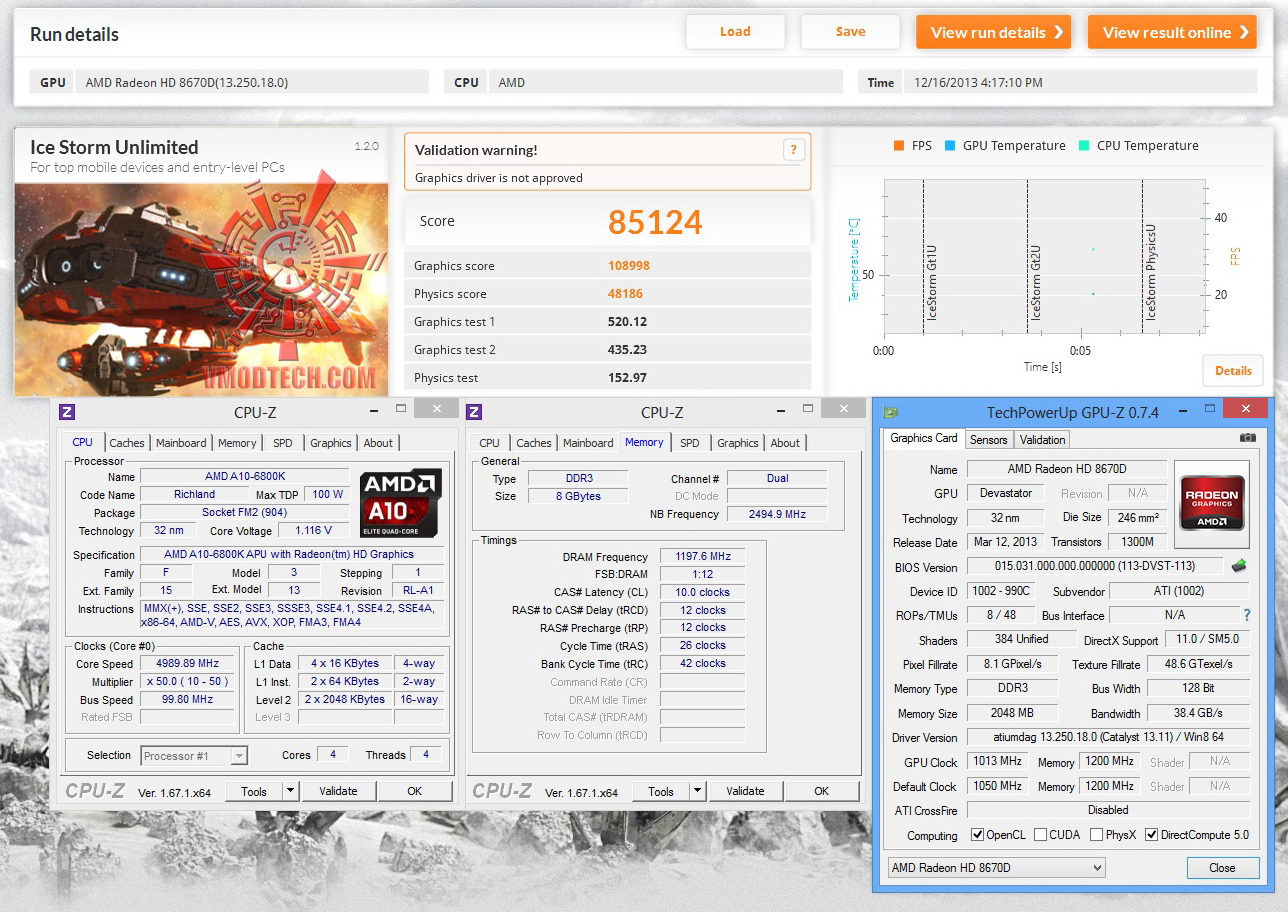The width and height of the screenshot is (1288, 912).
Task: Toggle the DirectCompute 5.0 checkbox
Action: 1152,835
